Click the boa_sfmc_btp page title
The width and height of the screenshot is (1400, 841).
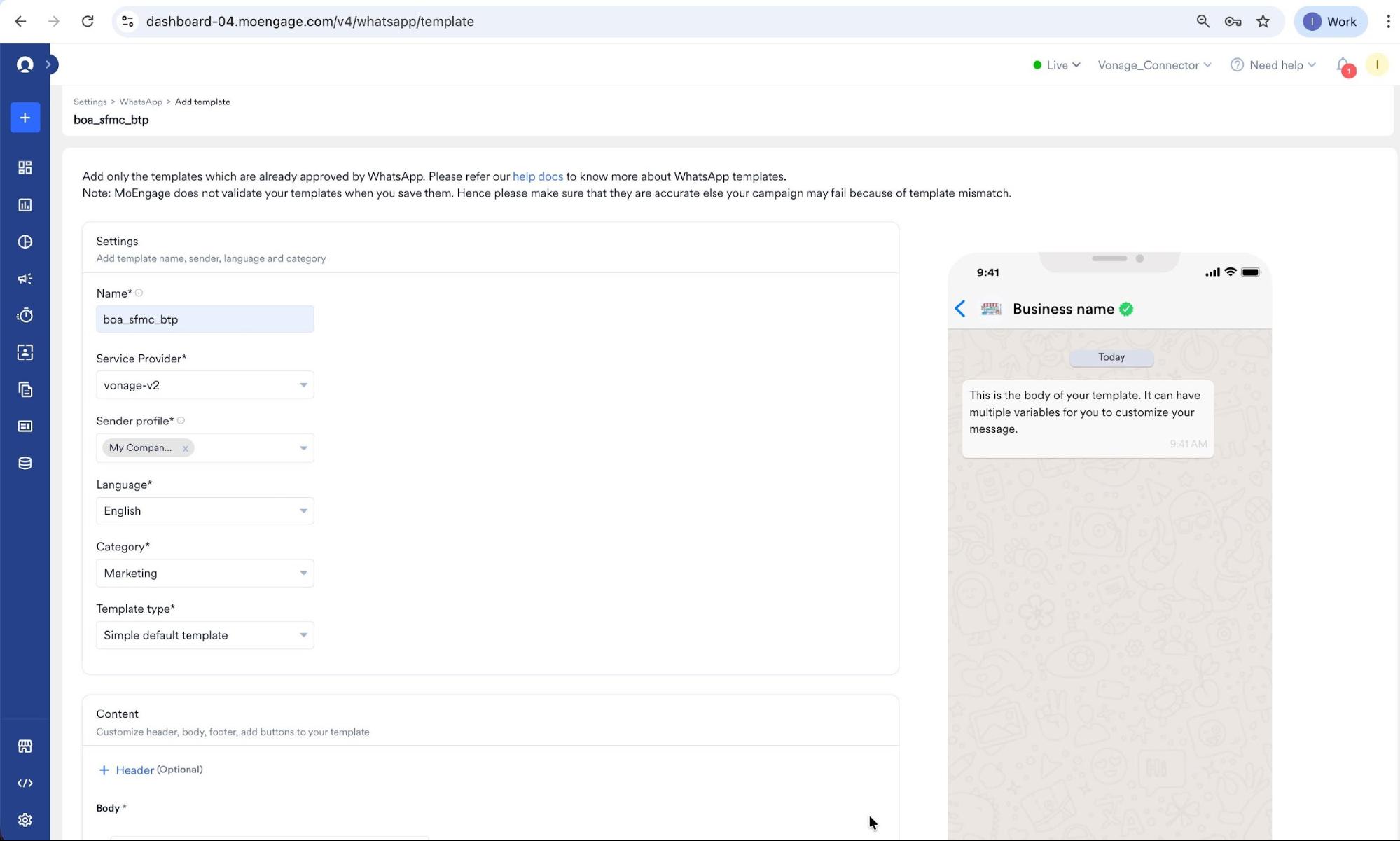coord(111,120)
